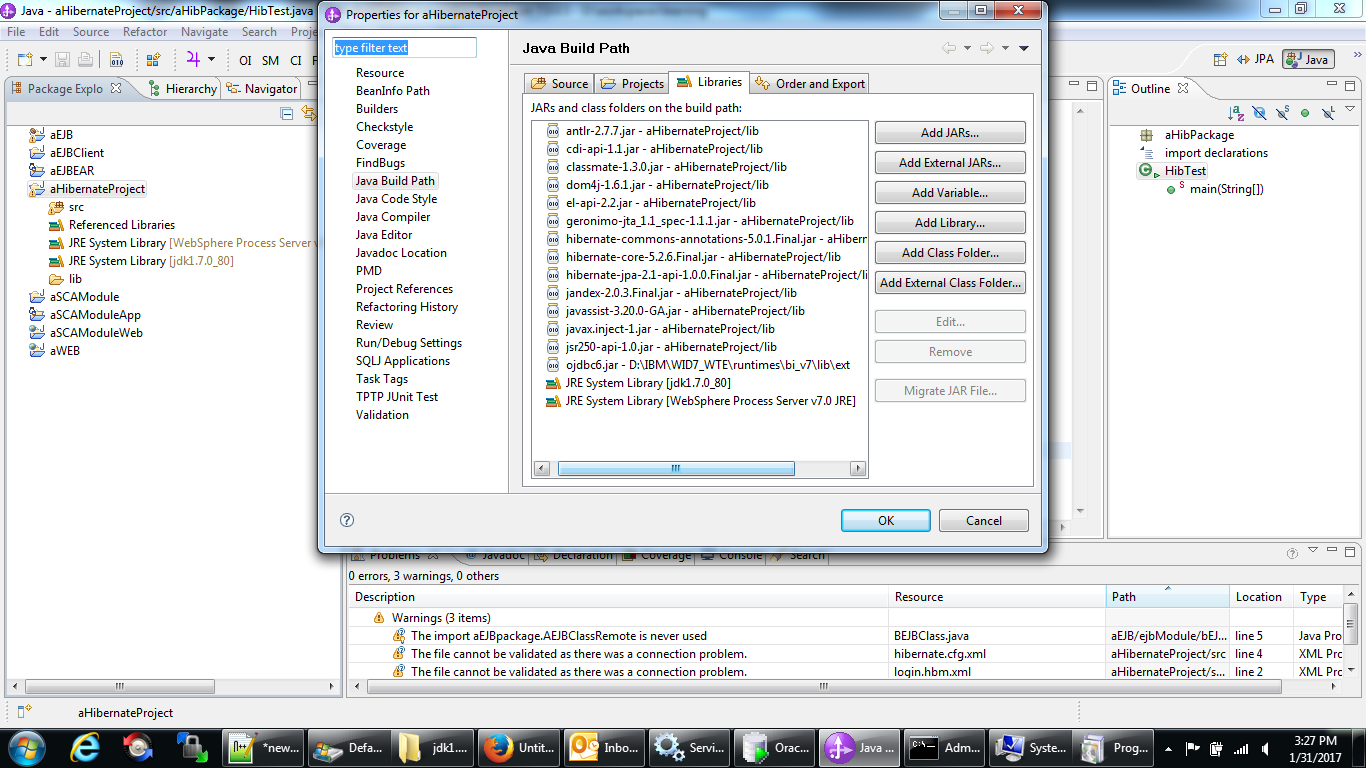Toggle Hide Local Types in Outline
Viewport: 1366px width, 768px height.
click(x=1328, y=113)
